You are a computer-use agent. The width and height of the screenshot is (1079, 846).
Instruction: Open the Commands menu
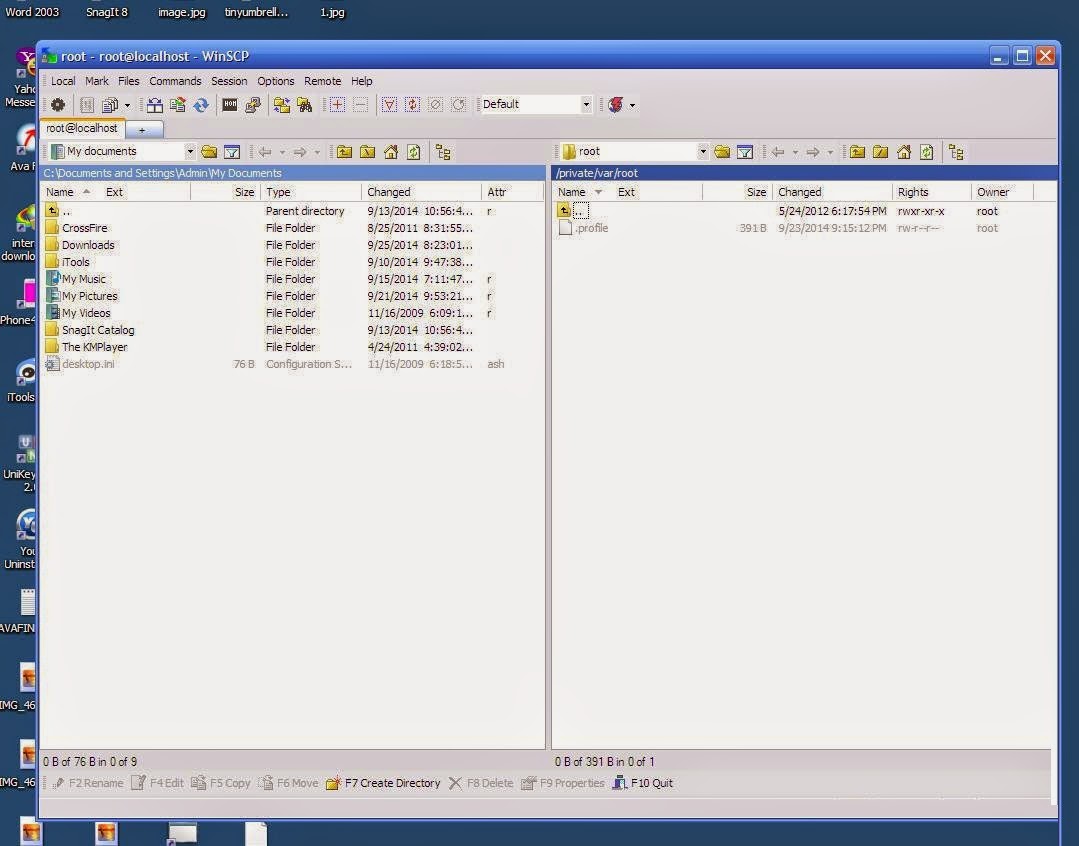pyautogui.click(x=175, y=81)
